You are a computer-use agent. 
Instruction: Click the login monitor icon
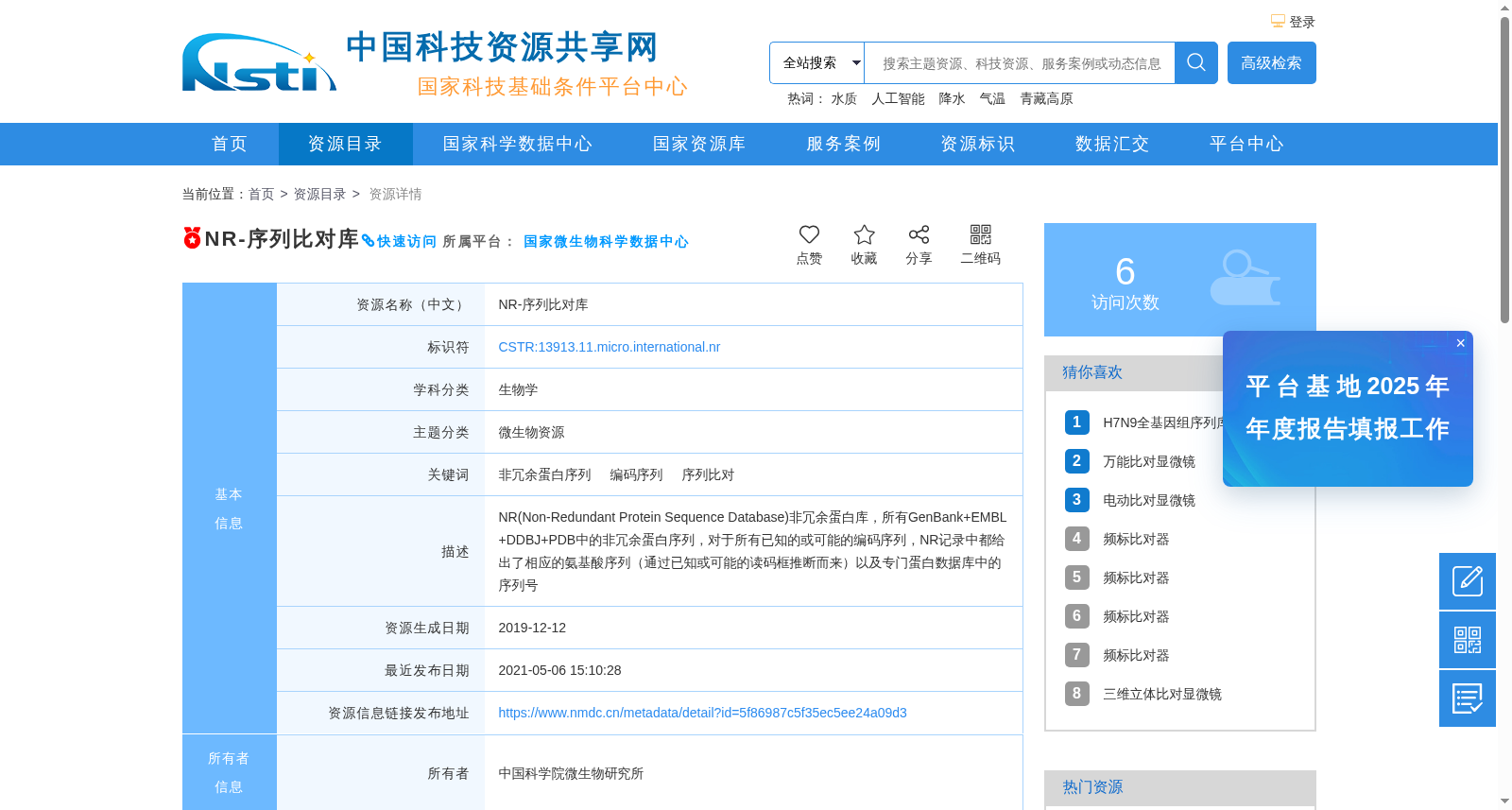click(1278, 21)
